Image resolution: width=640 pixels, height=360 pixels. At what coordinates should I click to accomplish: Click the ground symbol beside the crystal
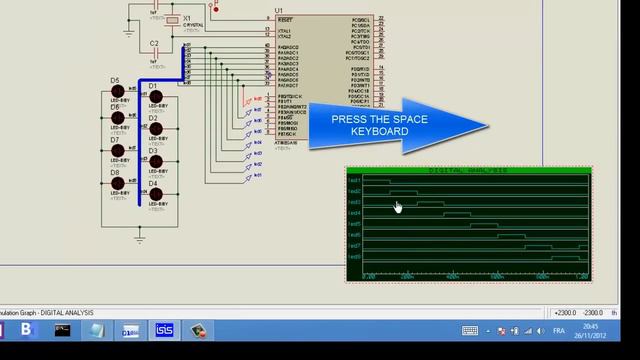pos(129,33)
